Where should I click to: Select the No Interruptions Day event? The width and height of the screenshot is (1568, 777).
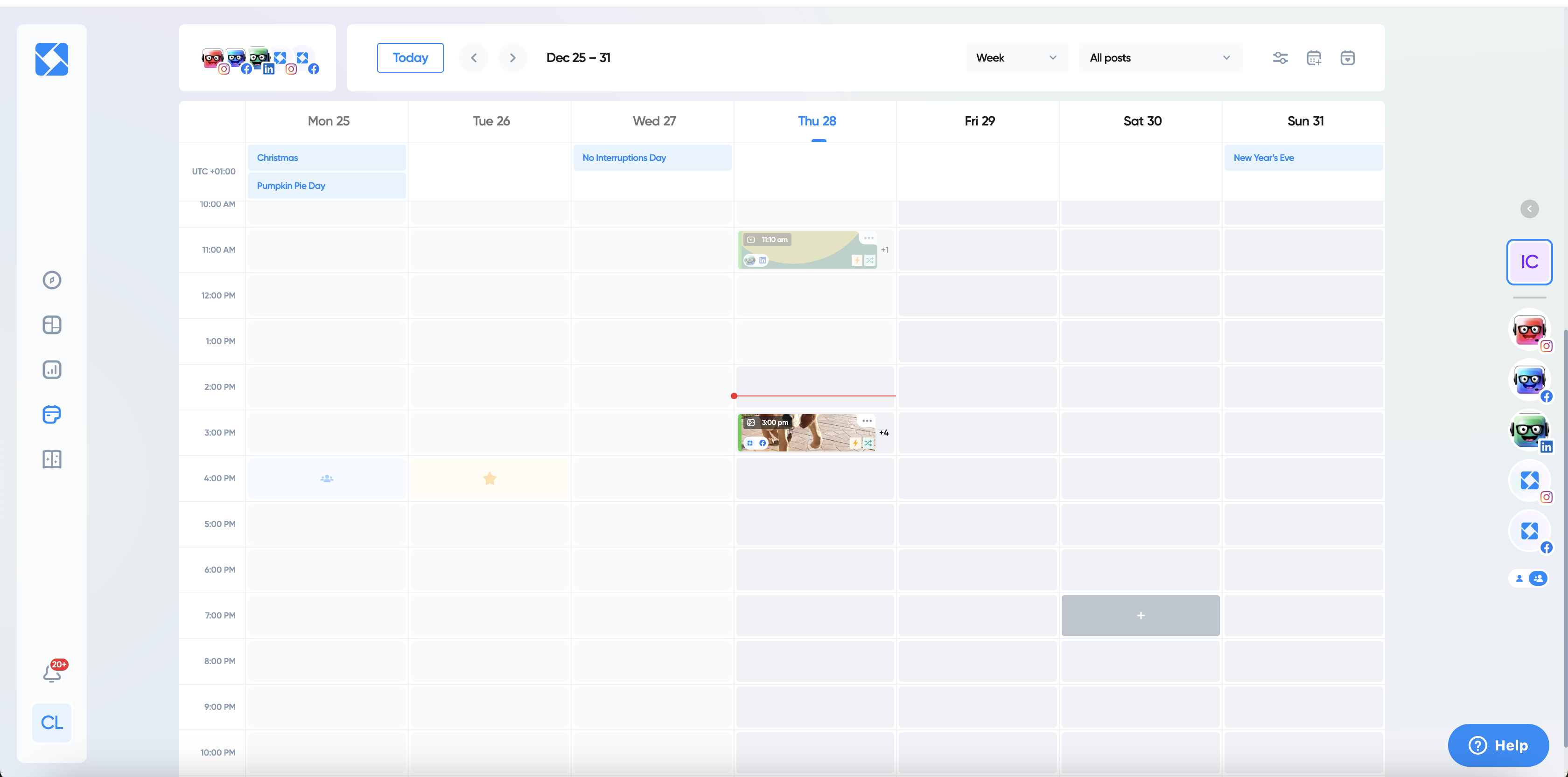[x=652, y=157]
